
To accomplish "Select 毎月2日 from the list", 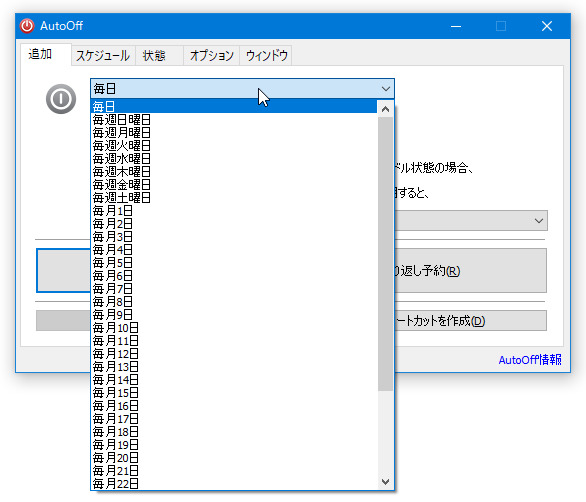I will (x=234, y=224).
